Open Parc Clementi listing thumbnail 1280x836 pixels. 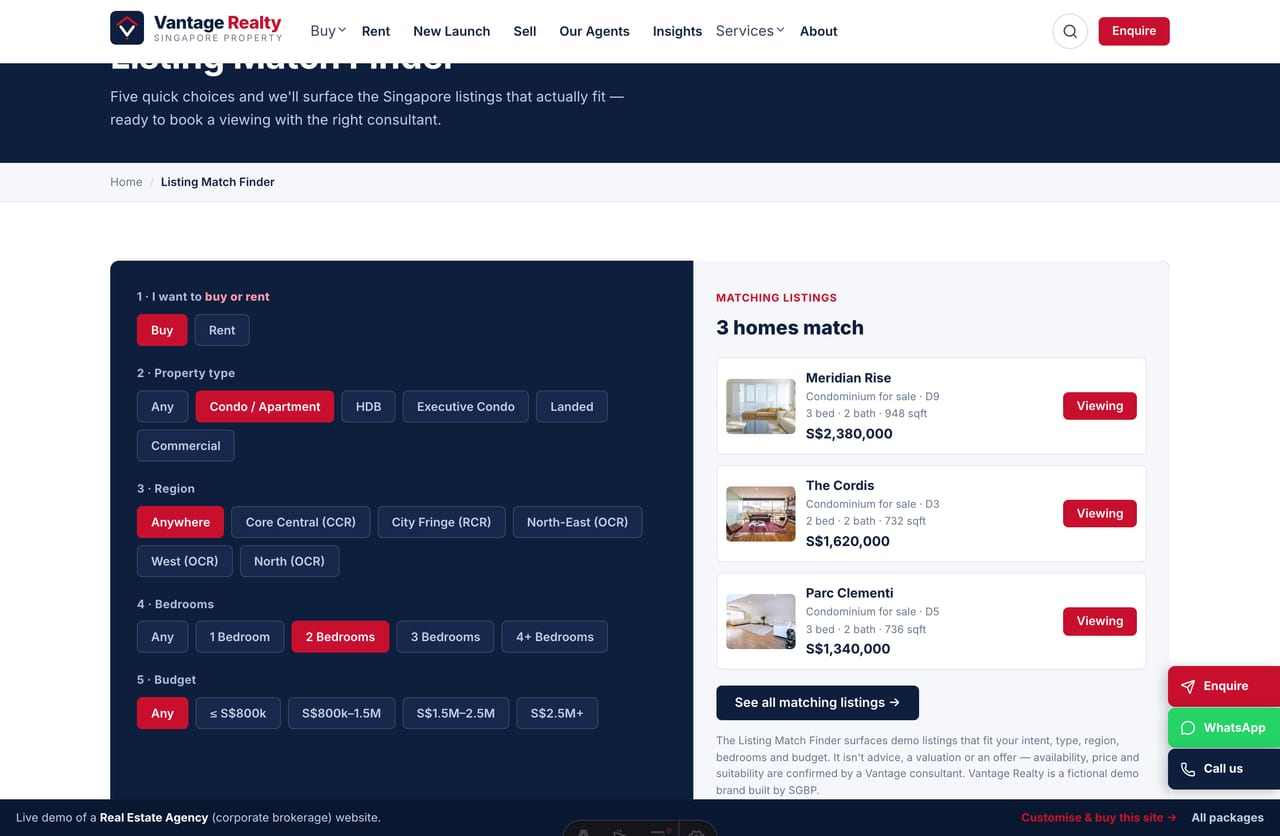[x=761, y=621]
